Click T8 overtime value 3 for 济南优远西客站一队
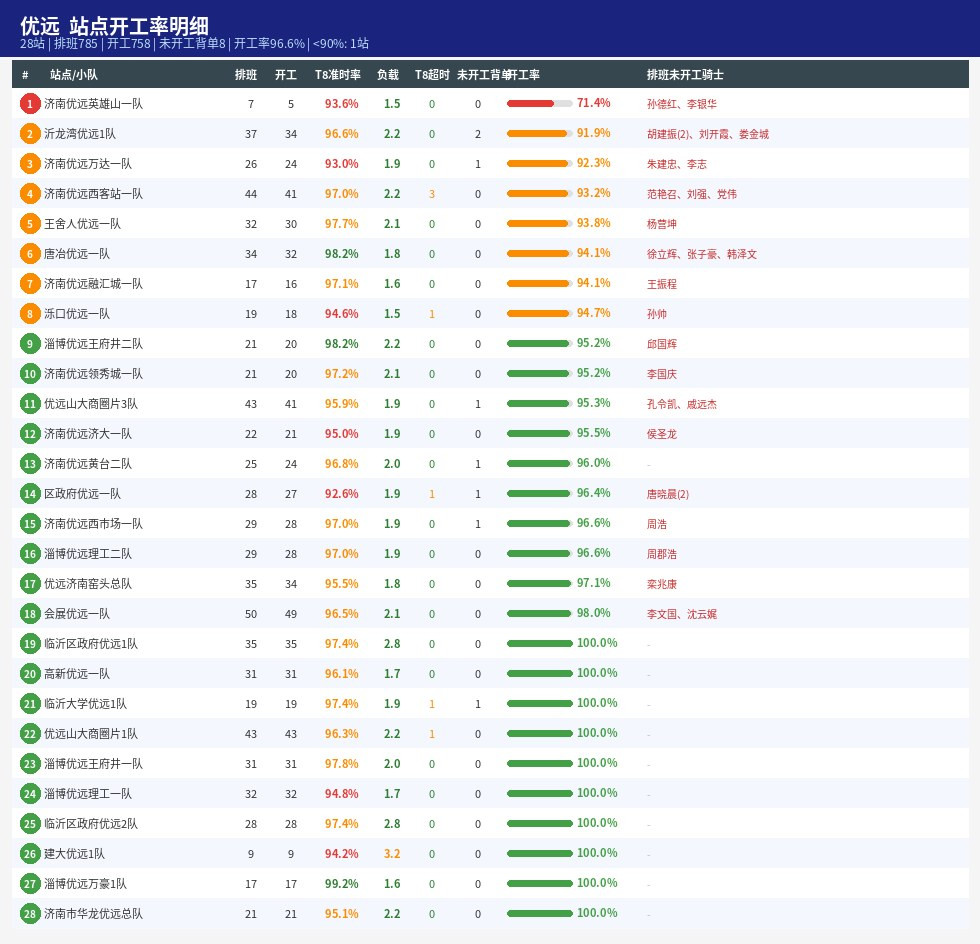 click(432, 194)
